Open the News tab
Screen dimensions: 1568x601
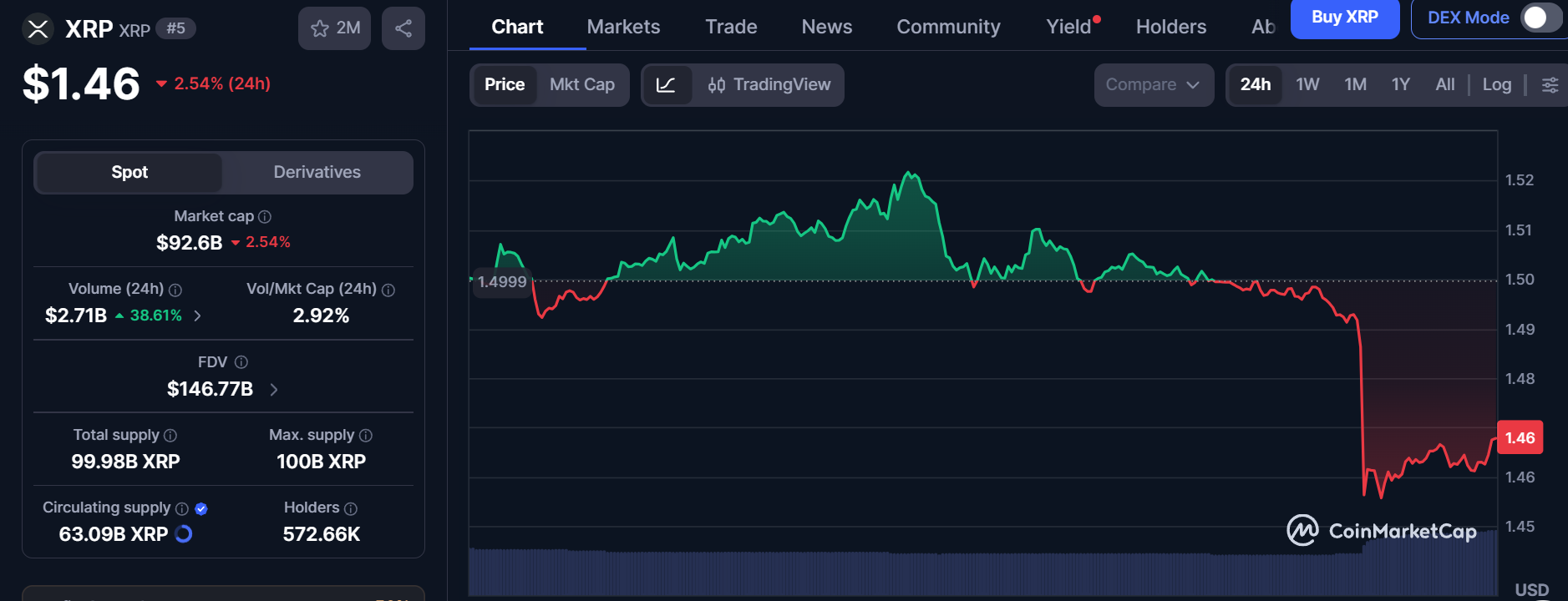[x=827, y=28]
